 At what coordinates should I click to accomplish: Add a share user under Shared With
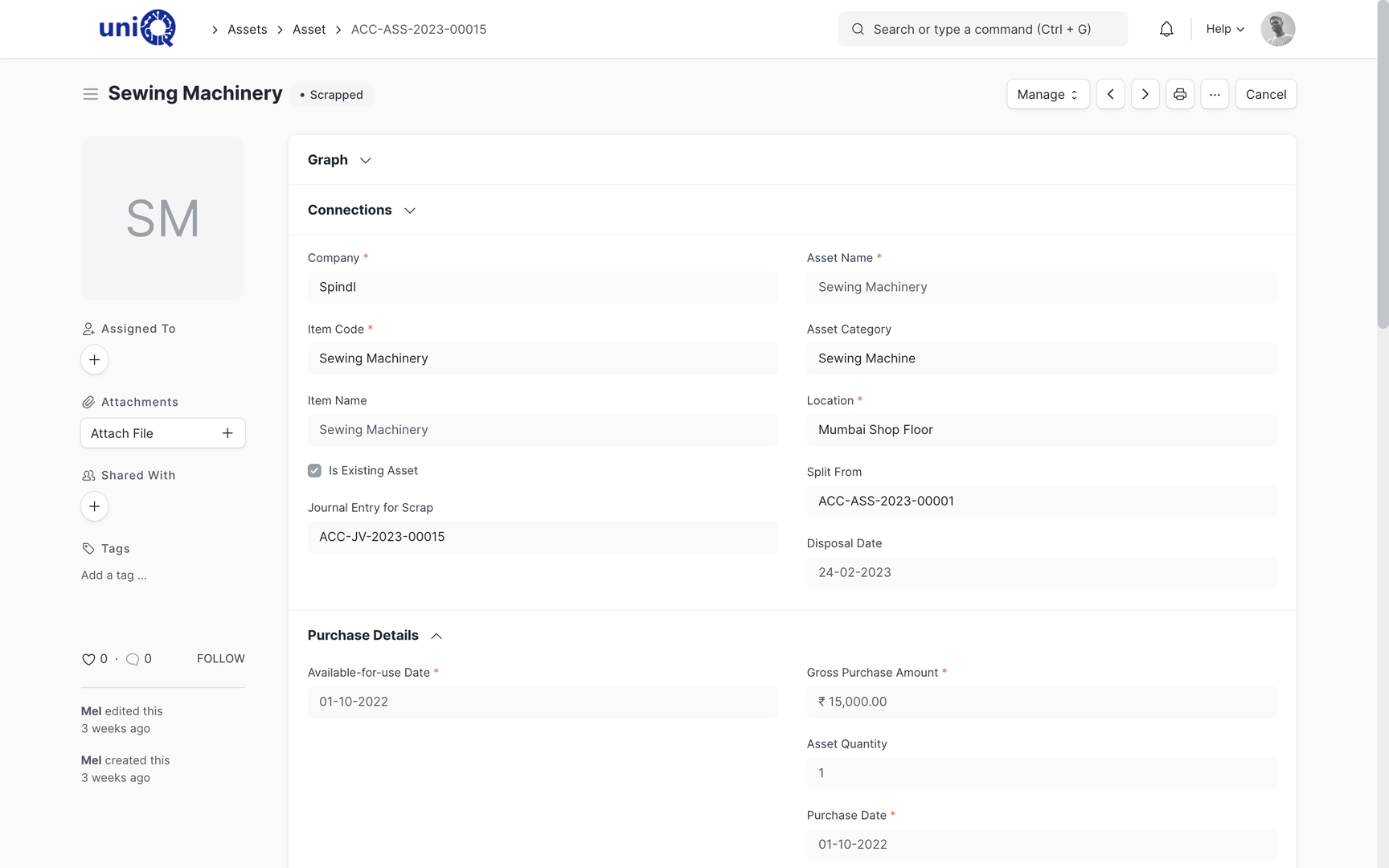tap(94, 506)
